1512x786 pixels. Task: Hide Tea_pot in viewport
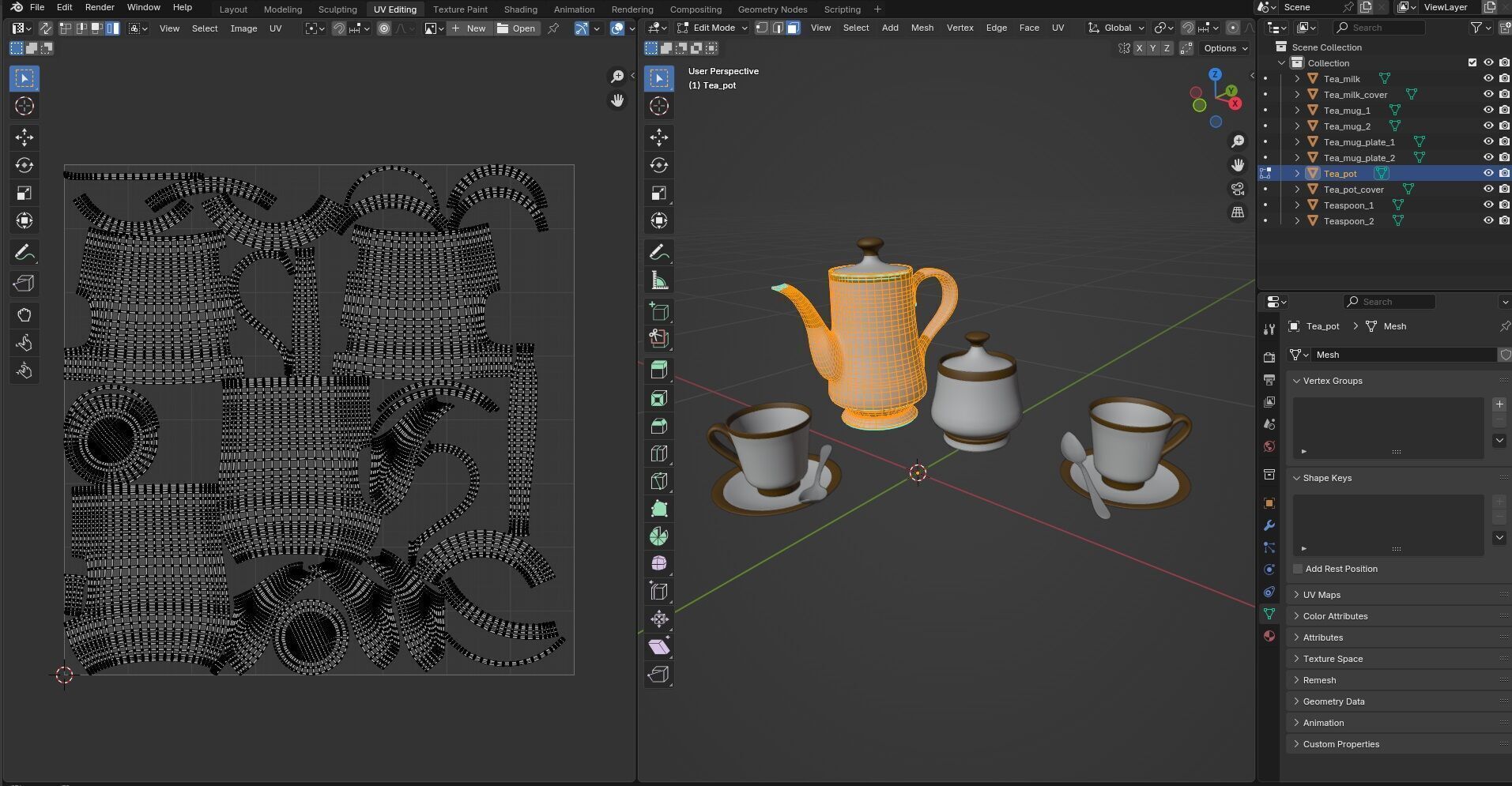(x=1487, y=174)
